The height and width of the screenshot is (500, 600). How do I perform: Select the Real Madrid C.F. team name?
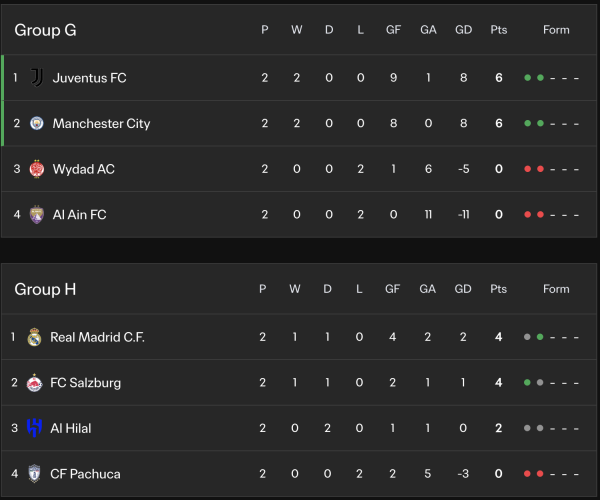pyautogui.click(x=97, y=337)
